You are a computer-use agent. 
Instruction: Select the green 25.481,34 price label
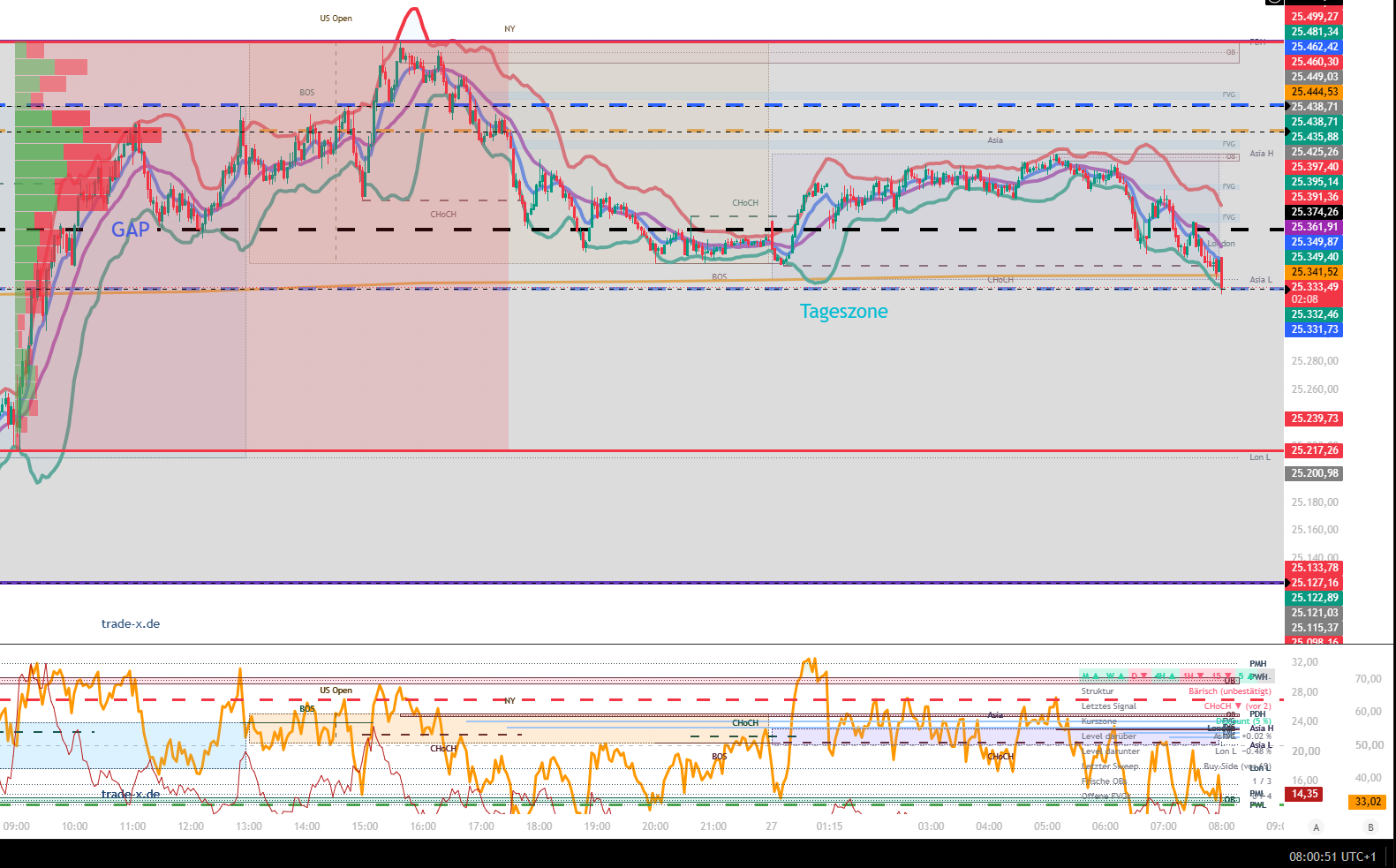coord(1315,32)
